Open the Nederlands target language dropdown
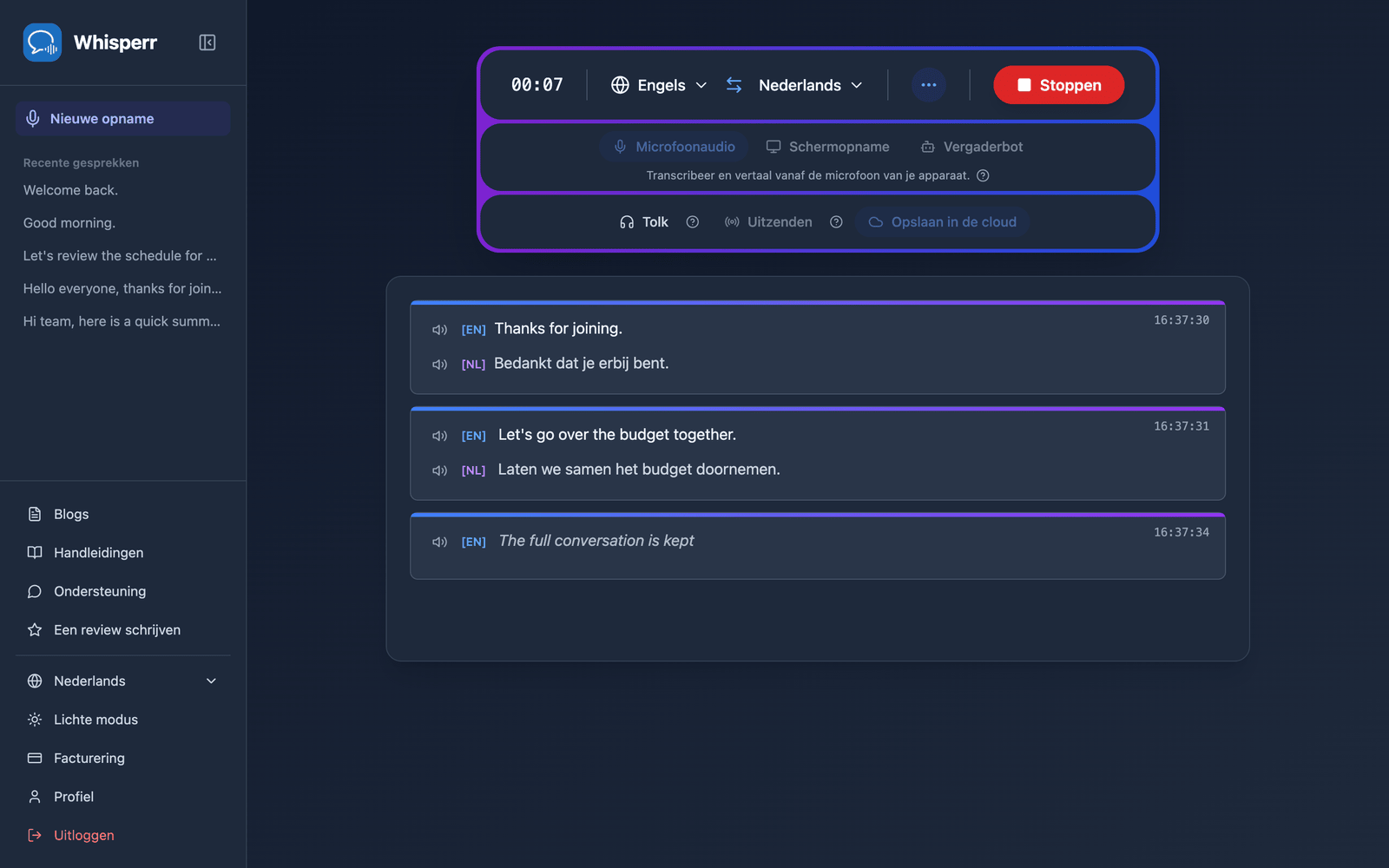The width and height of the screenshot is (1389, 868). [x=810, y=85]
